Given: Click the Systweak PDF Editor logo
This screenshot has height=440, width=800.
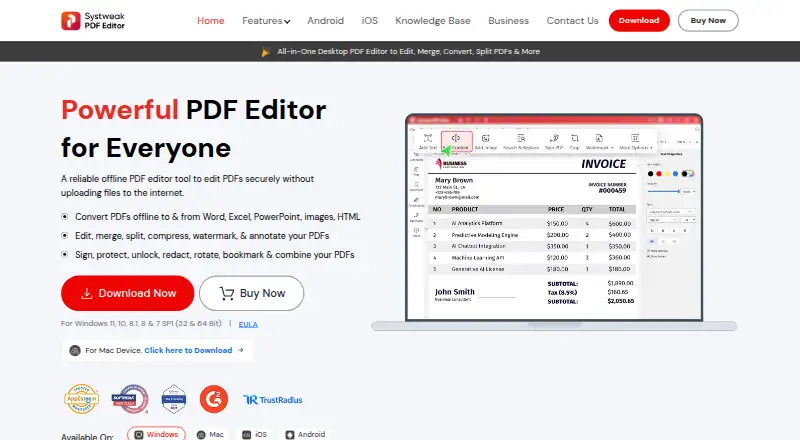Looking at the screenshot, I should [x=93, y=20].
